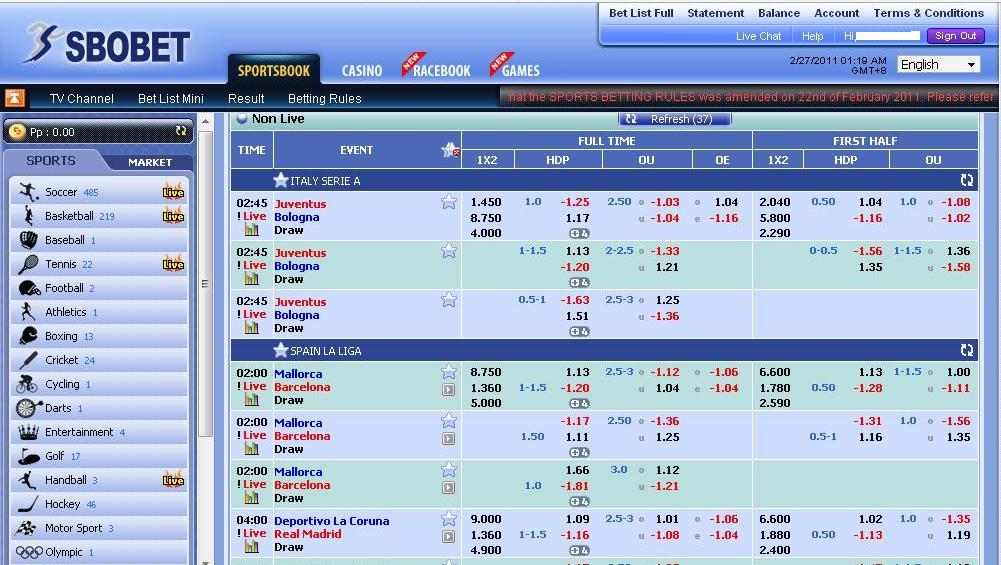Image resolution: width=1001 pixels, height=565 pixels.
Task: Select the Golf icon
Action: click(29, 456)
